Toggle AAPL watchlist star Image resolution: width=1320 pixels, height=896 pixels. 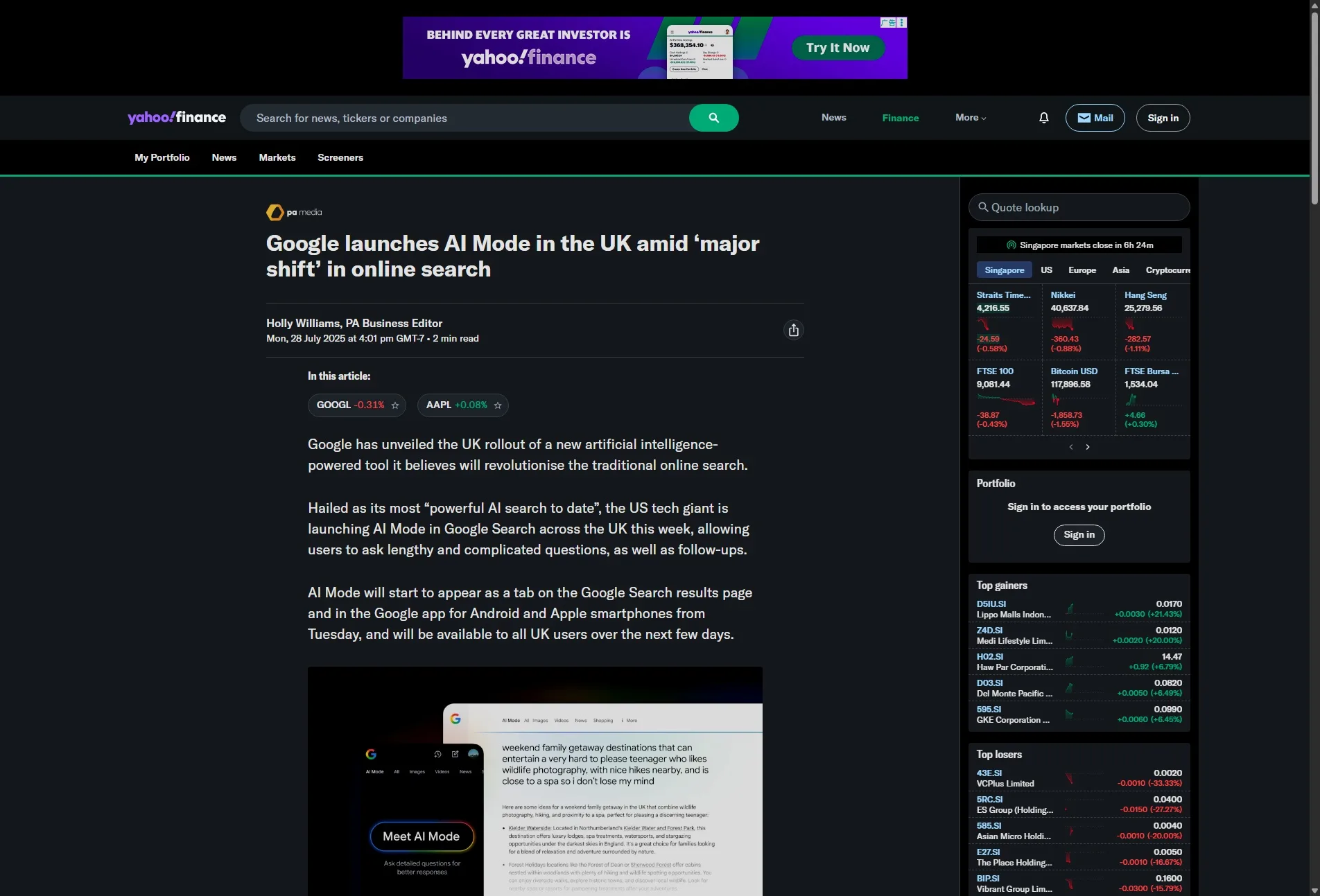pyautogui.click(x=498, y=405)
